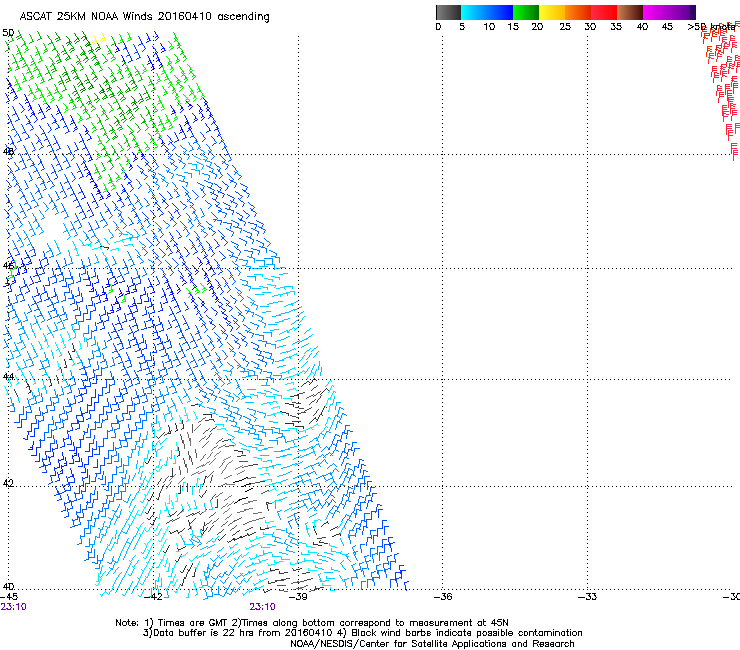
Task: Click the cyan-to-blue 5-15 knots legend segment
Action: pyautogui.click(x=487, y=12)
